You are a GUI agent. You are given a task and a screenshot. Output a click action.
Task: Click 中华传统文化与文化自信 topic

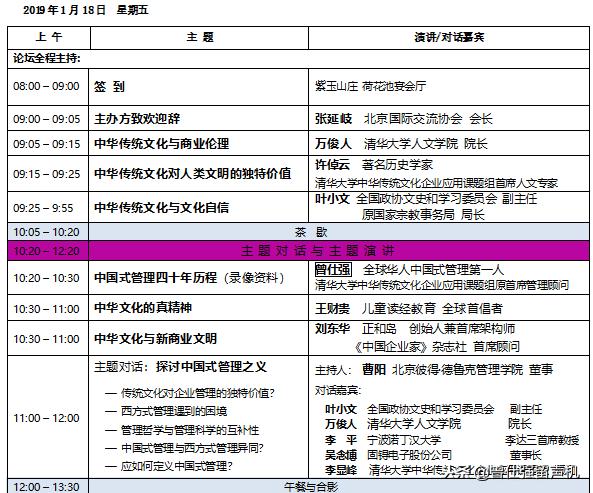click(x=161, y=207)
